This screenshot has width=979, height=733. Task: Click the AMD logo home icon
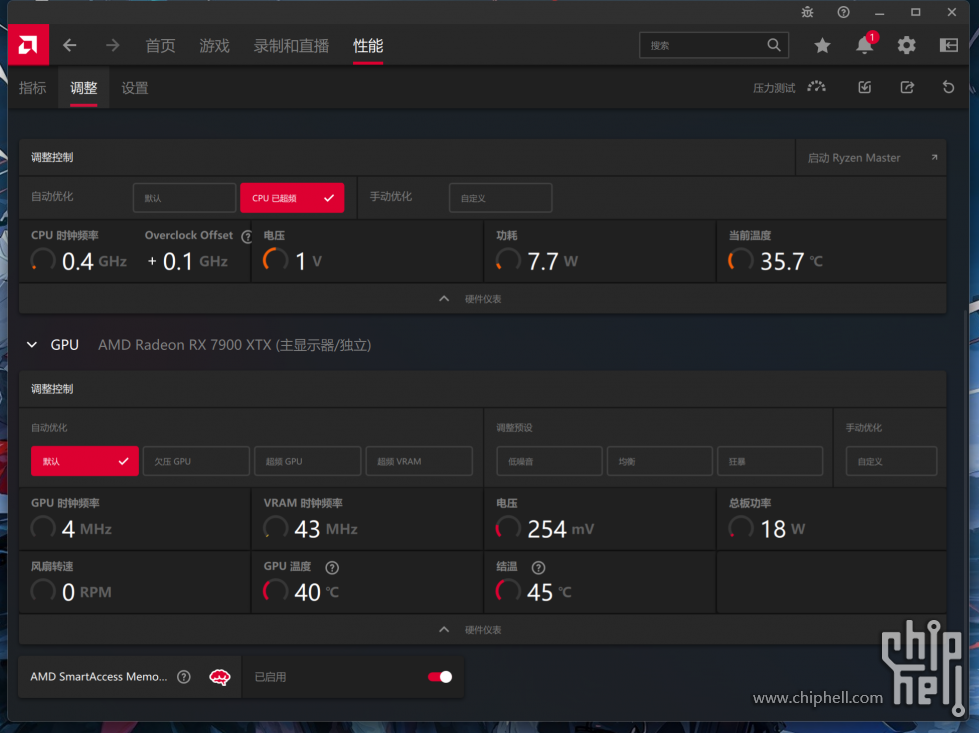[28, 45]
